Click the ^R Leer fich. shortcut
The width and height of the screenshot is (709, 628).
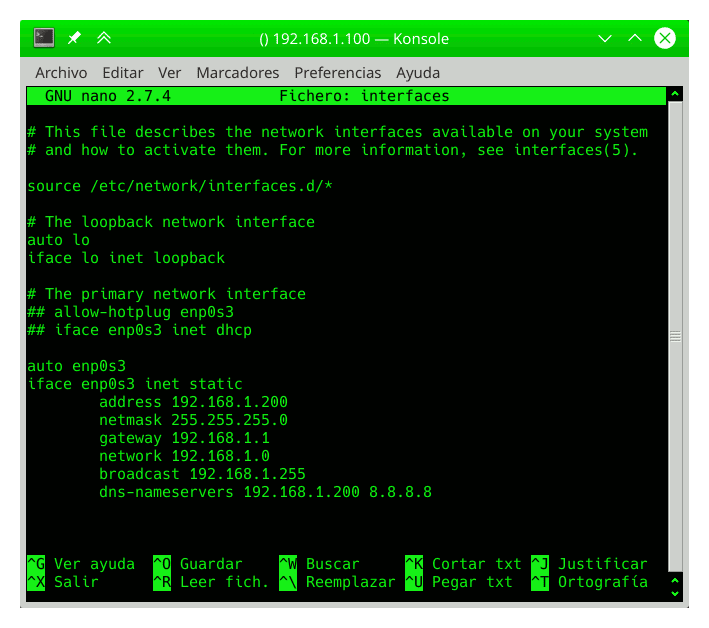[211, 582]
